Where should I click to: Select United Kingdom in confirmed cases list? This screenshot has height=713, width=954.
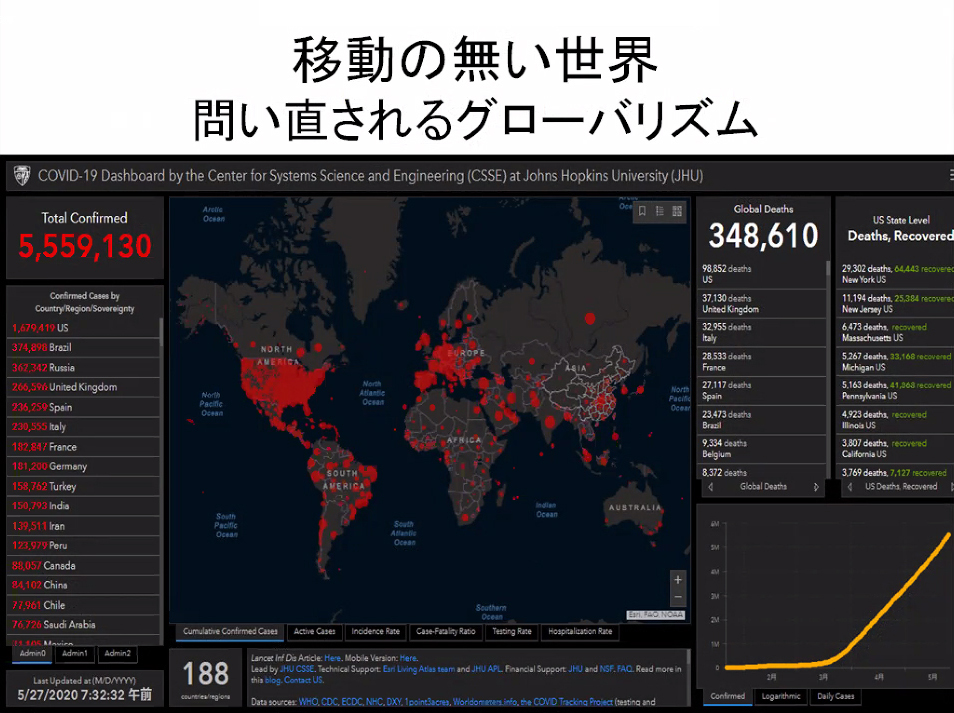pyautogui.click(x=83, y=387)
